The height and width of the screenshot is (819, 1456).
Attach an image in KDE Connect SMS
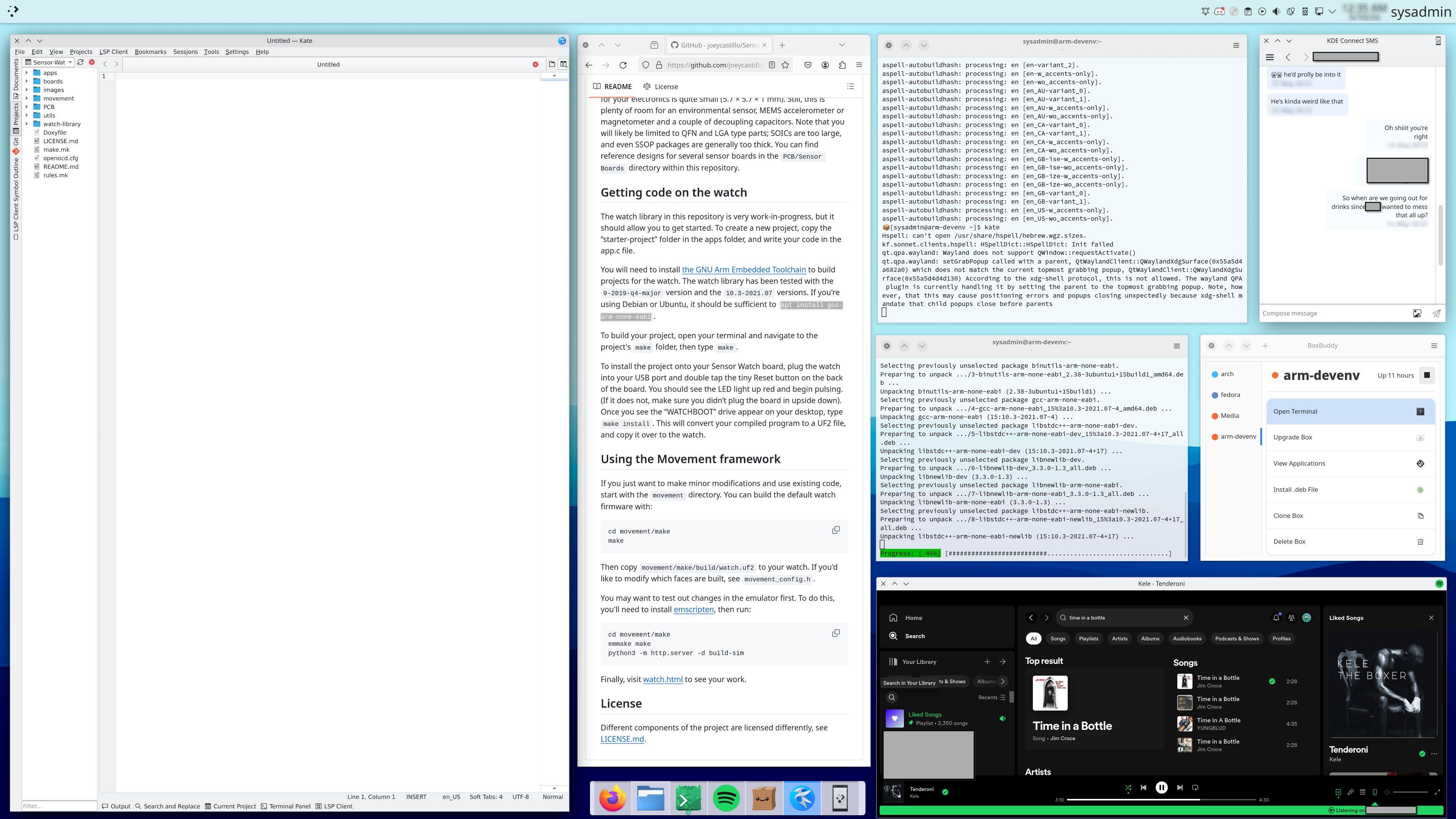pyautogui.click(x=1417, y=313)
